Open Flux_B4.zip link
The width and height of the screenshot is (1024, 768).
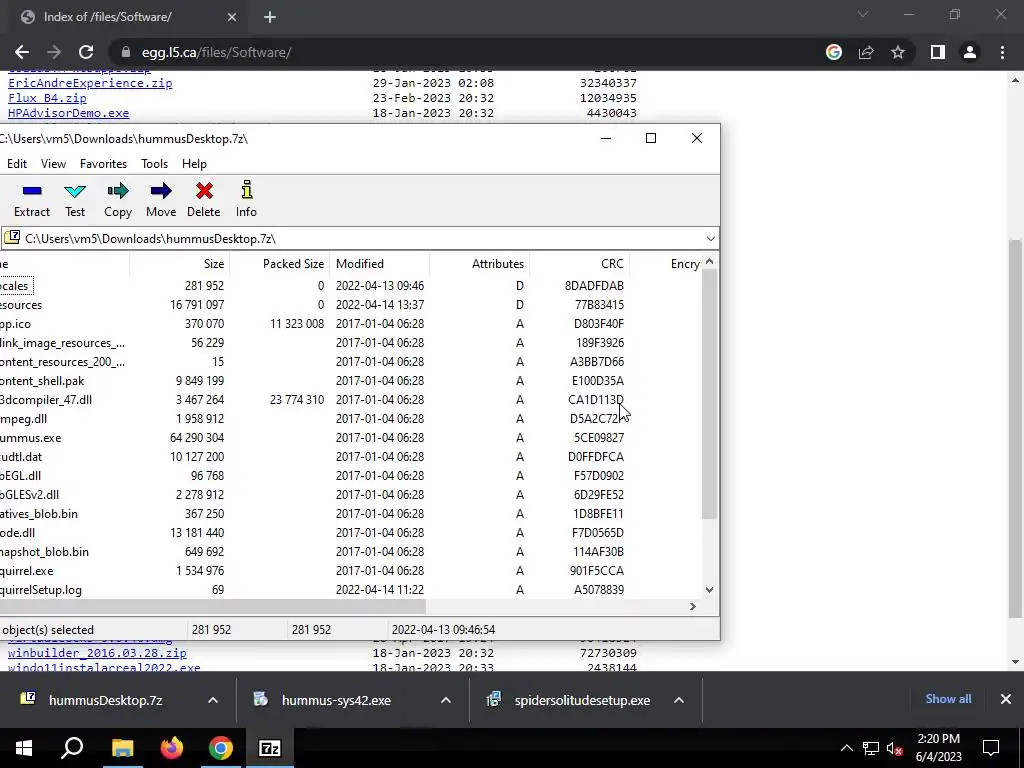[47, 98]
